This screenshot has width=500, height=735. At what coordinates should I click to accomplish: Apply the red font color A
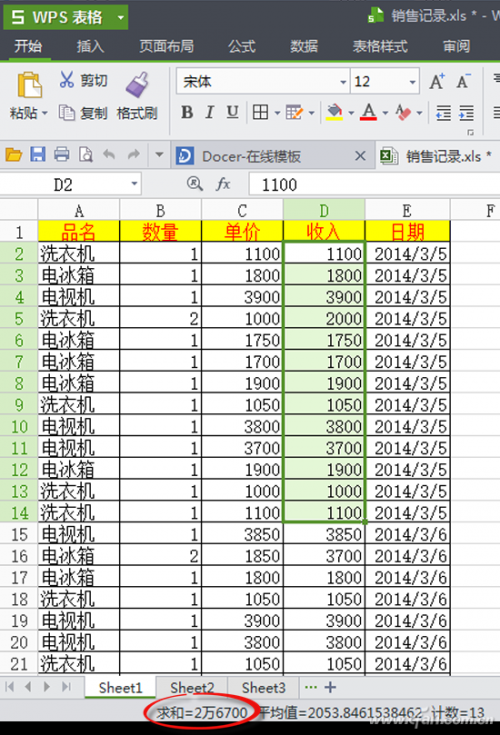pos(368,112)
